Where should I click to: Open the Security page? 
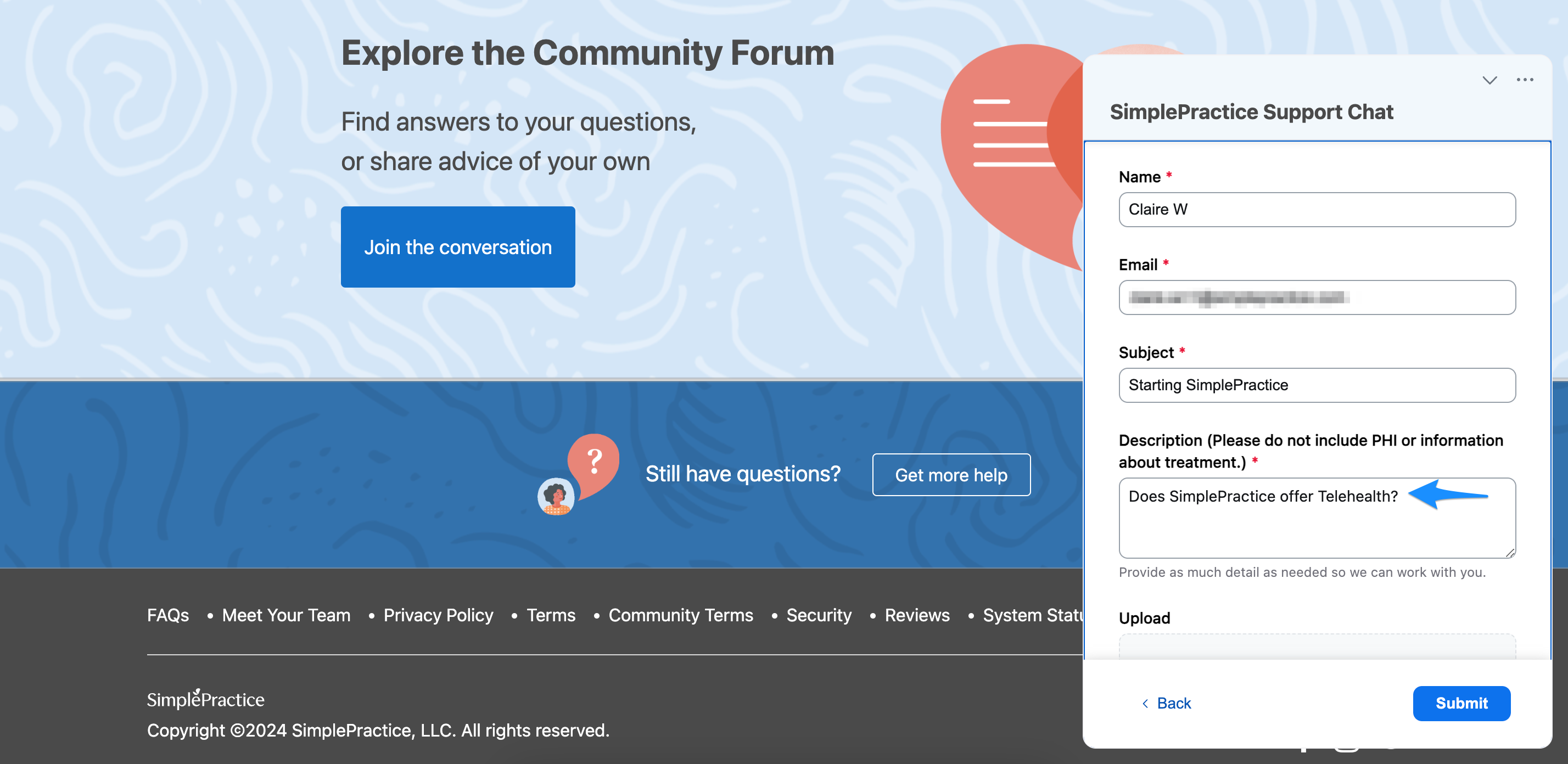pyautogui.click(x=819, y=615)
